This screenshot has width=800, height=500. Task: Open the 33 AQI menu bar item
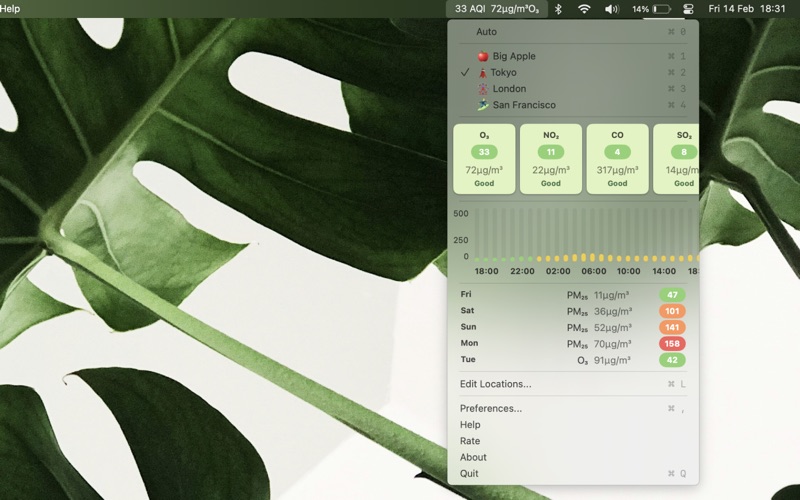[x=497, y=9]
